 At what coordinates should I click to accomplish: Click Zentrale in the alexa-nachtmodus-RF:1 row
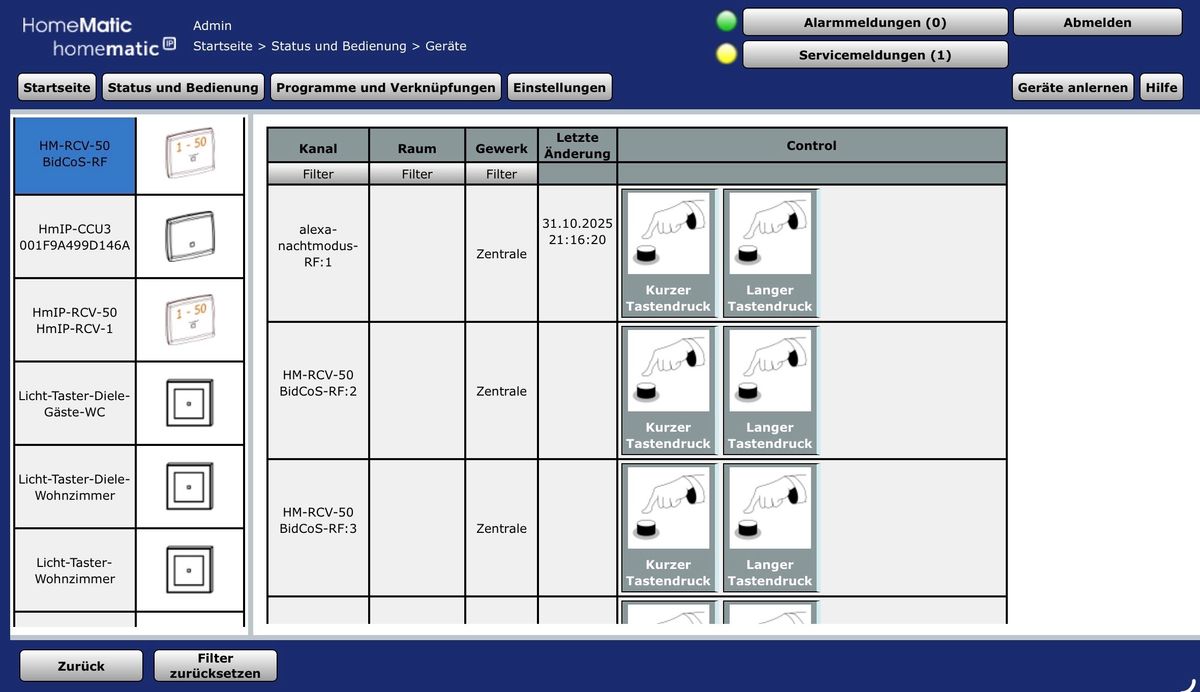tap(501, 254)
